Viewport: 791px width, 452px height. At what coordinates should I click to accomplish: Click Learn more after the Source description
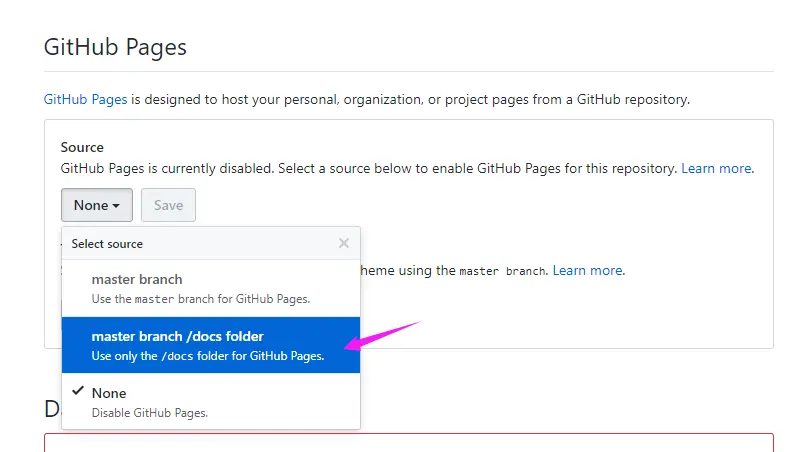click(x=716, y=168)
